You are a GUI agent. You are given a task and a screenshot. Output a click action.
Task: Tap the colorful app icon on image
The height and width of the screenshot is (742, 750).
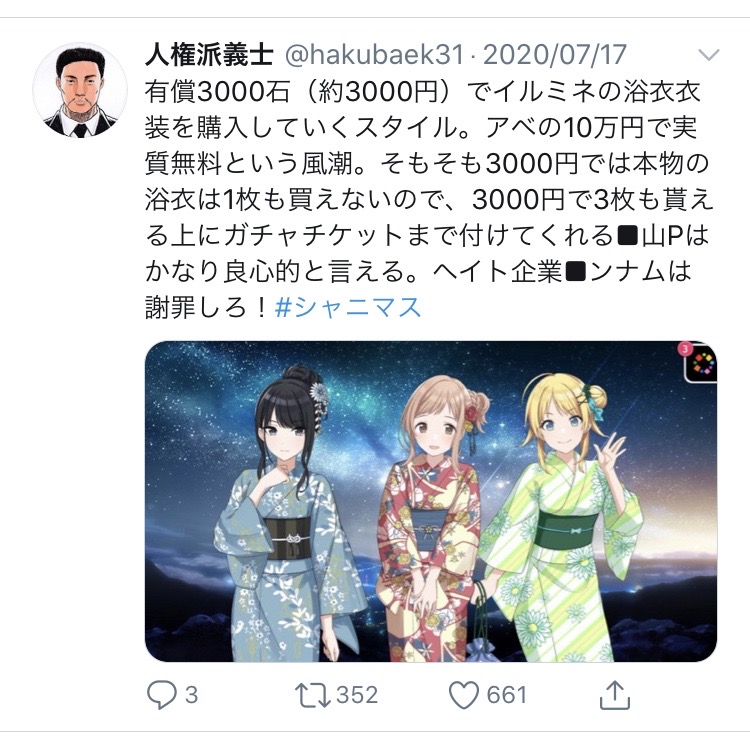(x=702, y=365)
